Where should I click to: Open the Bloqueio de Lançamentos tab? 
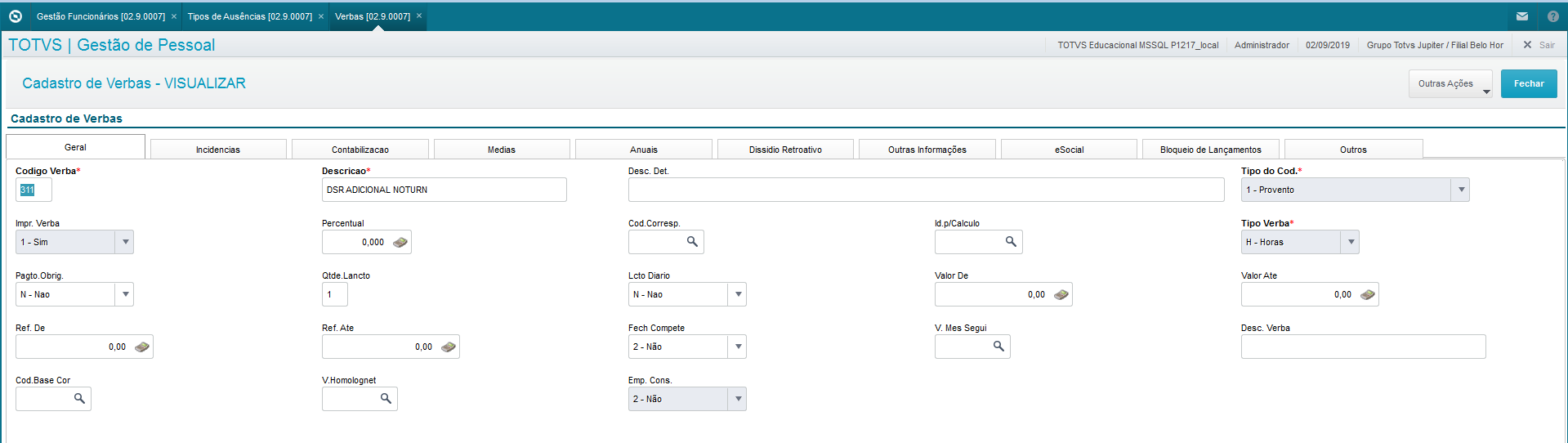(x=1211, y=150)
